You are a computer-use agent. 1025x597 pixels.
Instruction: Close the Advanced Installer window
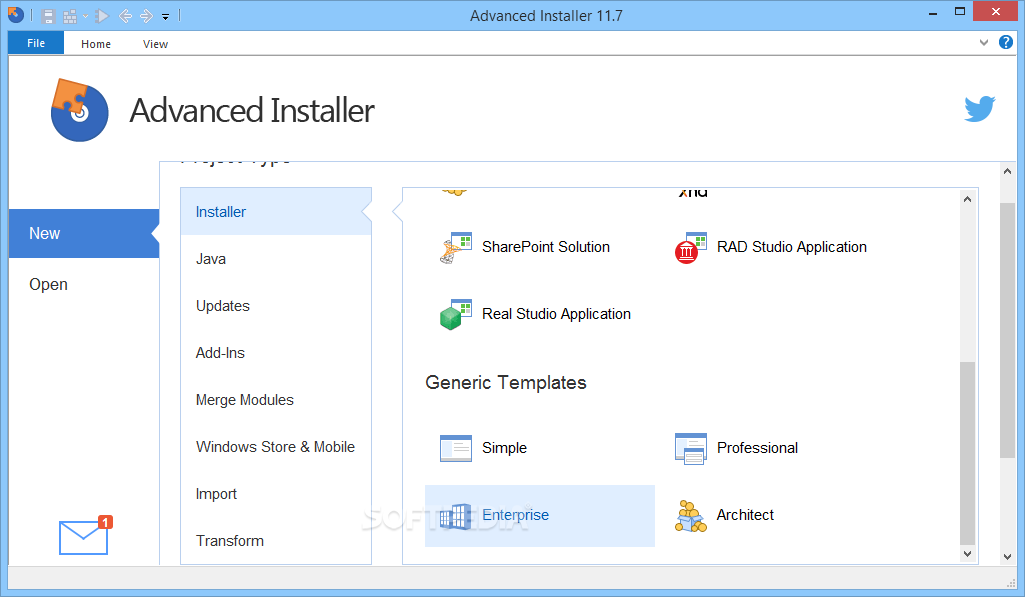tap(996, 11)
